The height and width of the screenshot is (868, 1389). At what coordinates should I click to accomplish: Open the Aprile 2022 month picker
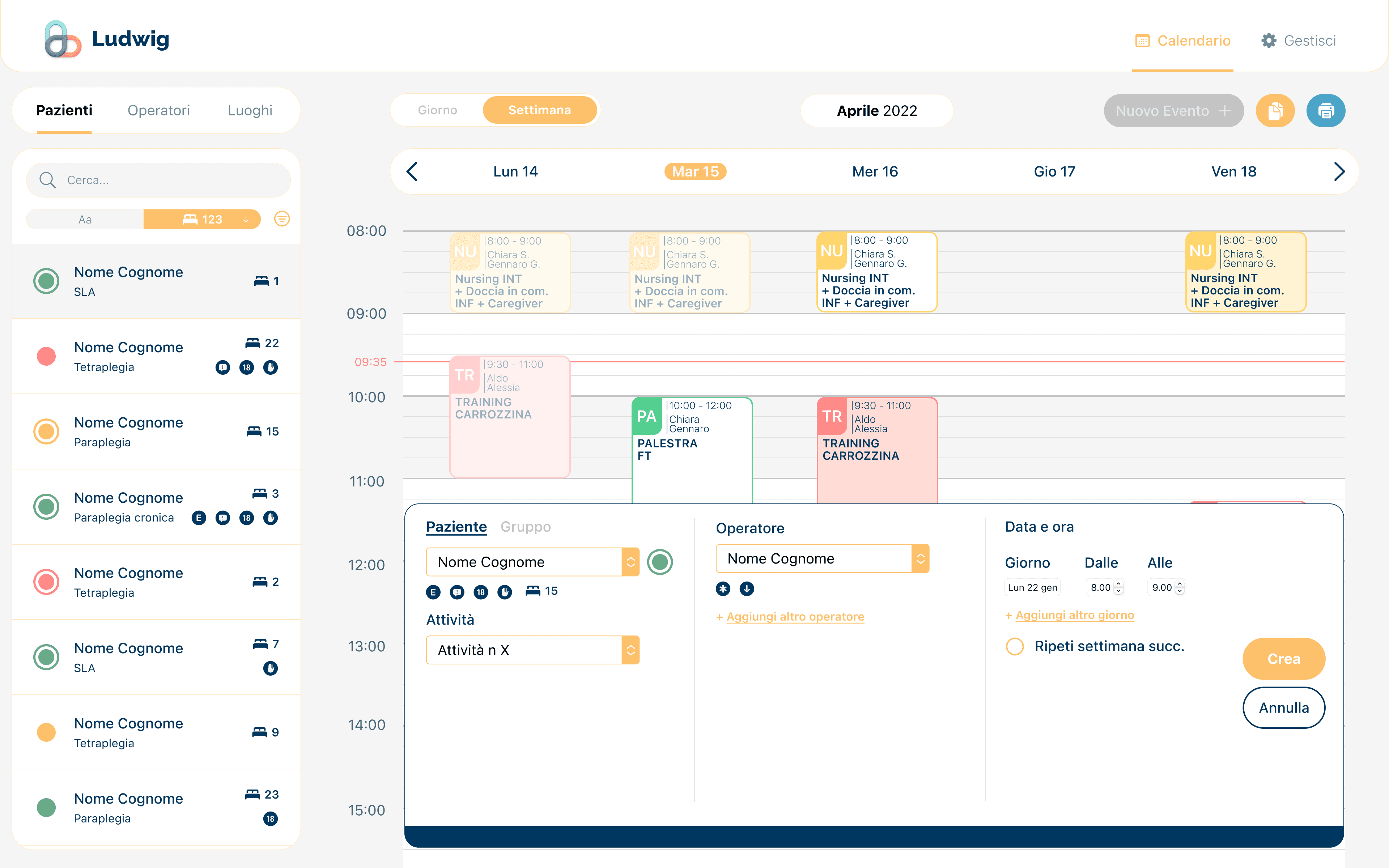point(877,111)
